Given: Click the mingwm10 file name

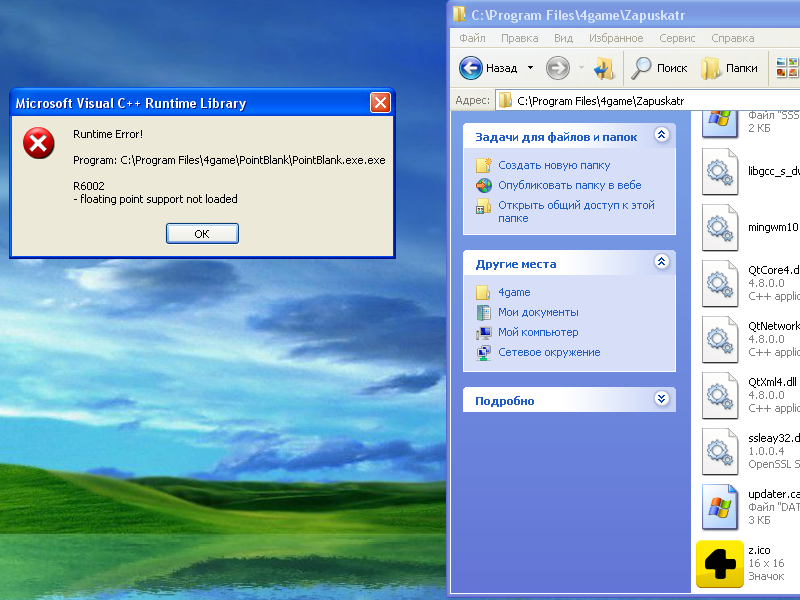Looking at the screenshot, I should click(773, 228).
